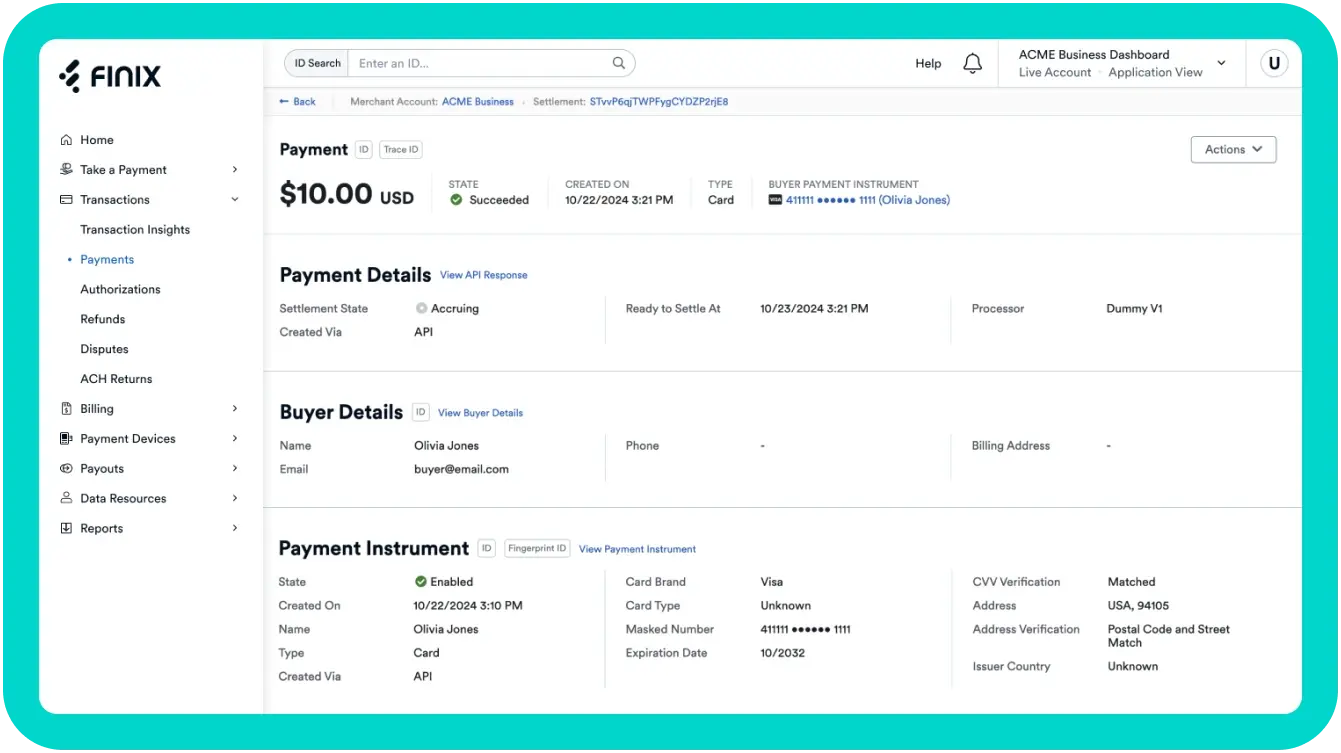Image resolution: width=1341 pixels, height=753 pixels.
Task: Click the Buyer Details ID badge
Action: [421, 412]
